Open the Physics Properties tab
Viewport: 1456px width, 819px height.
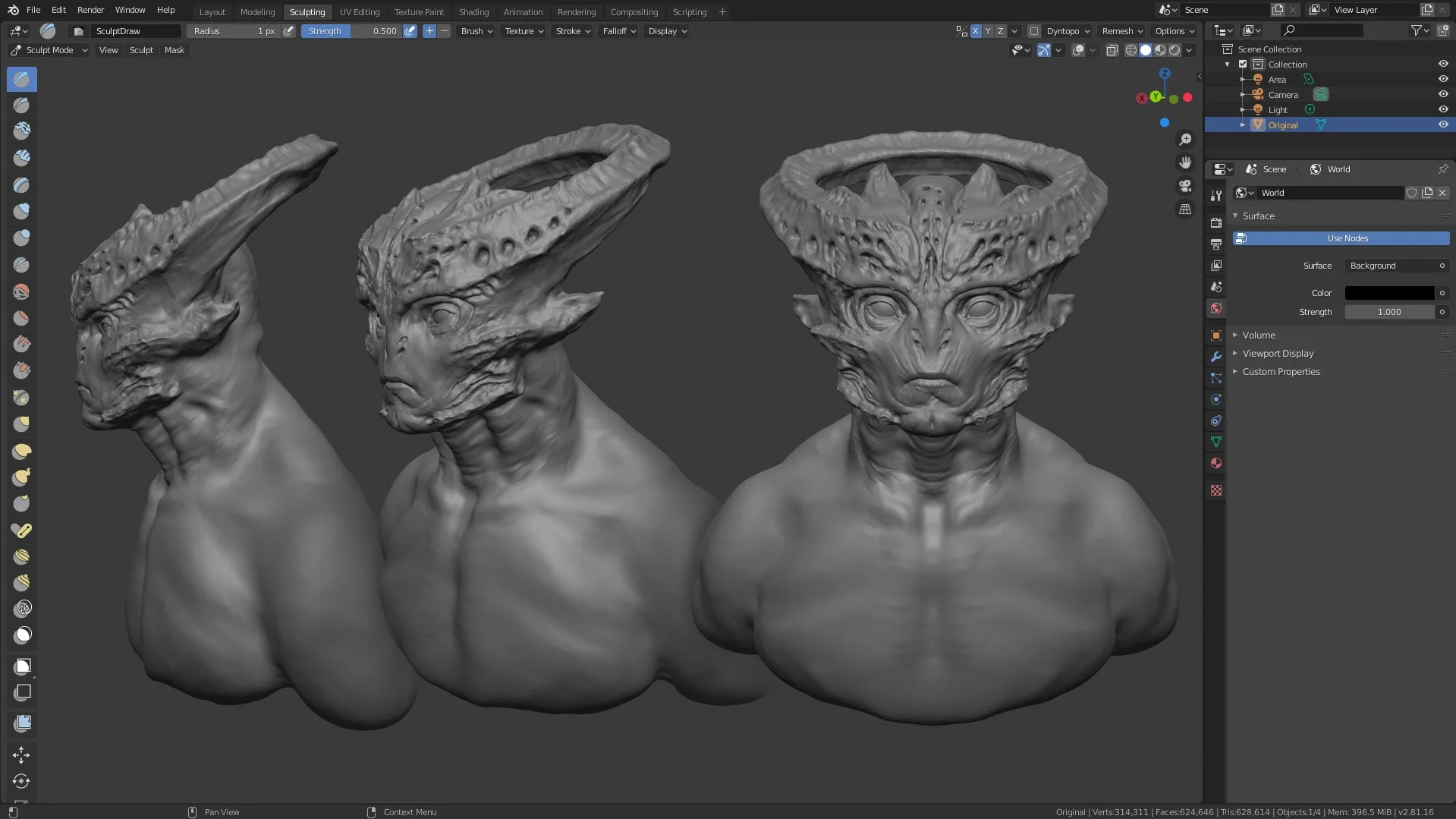click(x=1215, y=398)
